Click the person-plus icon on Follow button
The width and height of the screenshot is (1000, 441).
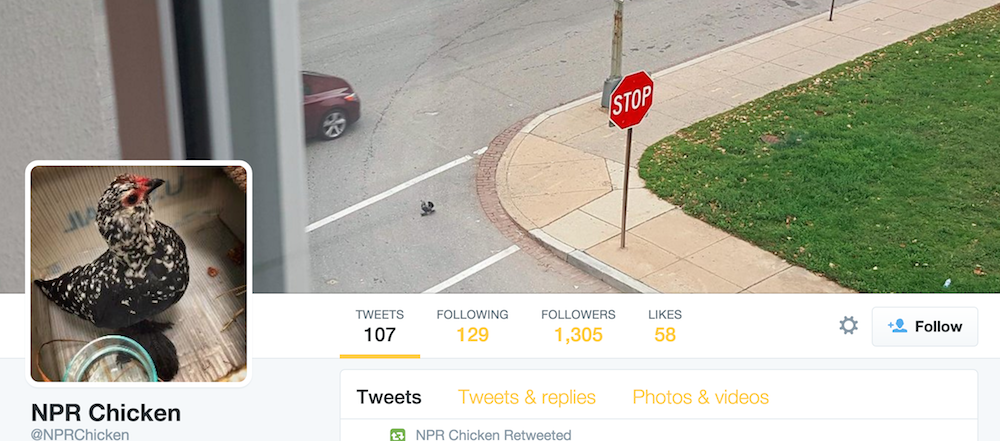pyautogui.click(x=898, y=326)
